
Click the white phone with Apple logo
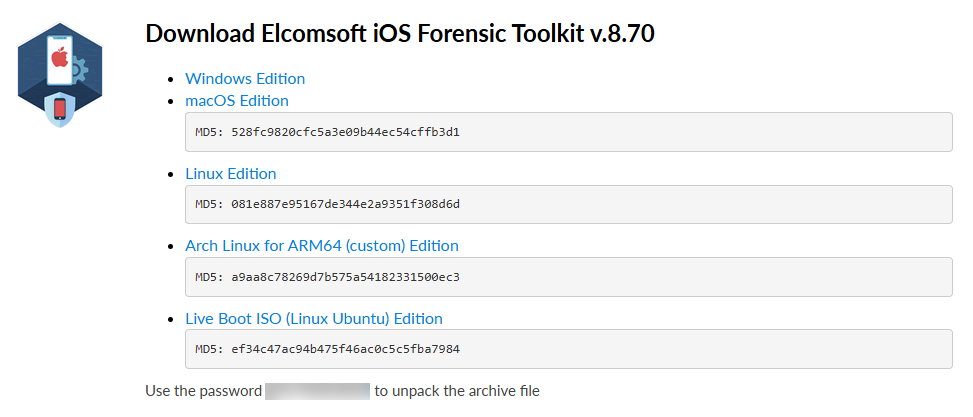coord(59,59)
